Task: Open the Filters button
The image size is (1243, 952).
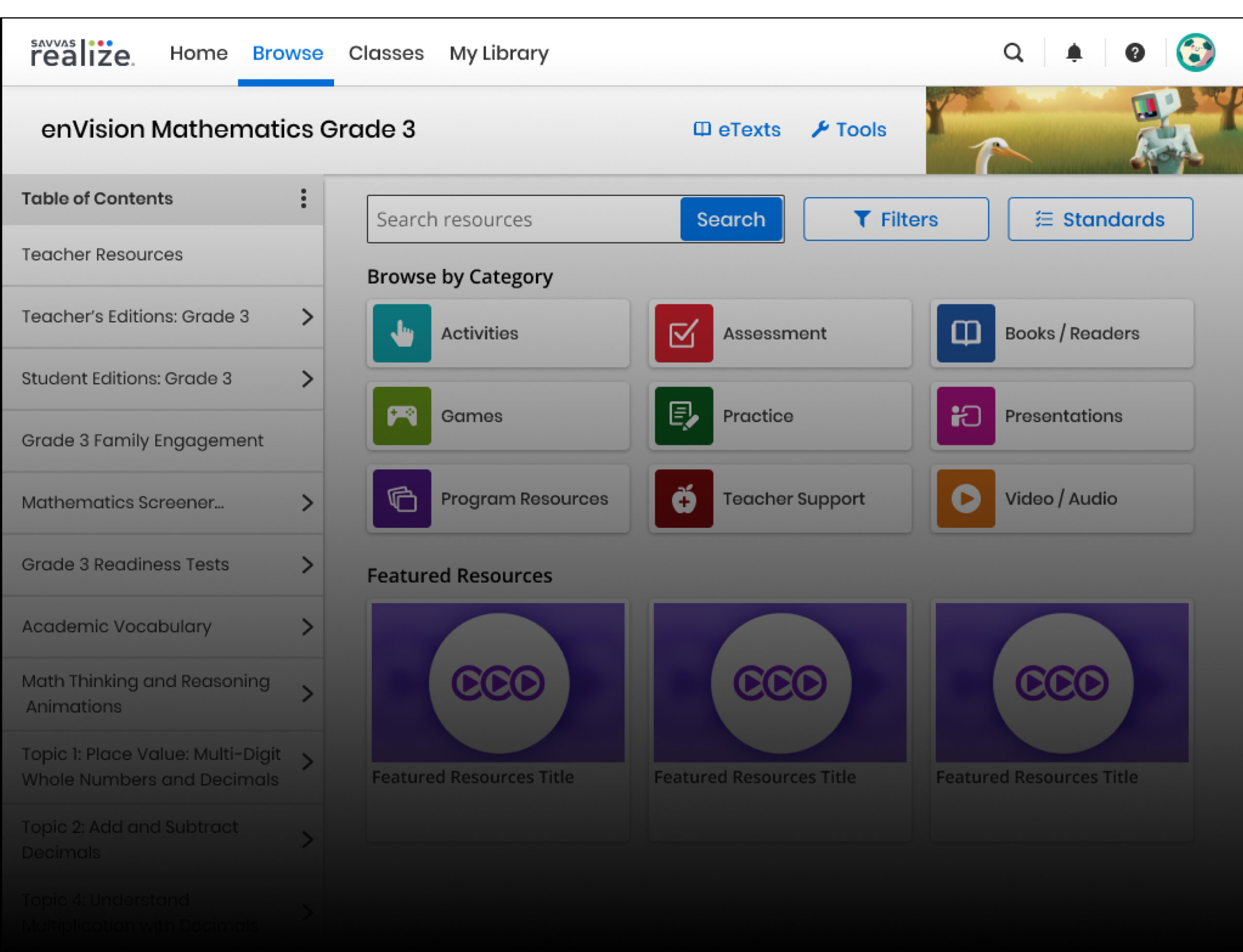Action: [895, 219]
